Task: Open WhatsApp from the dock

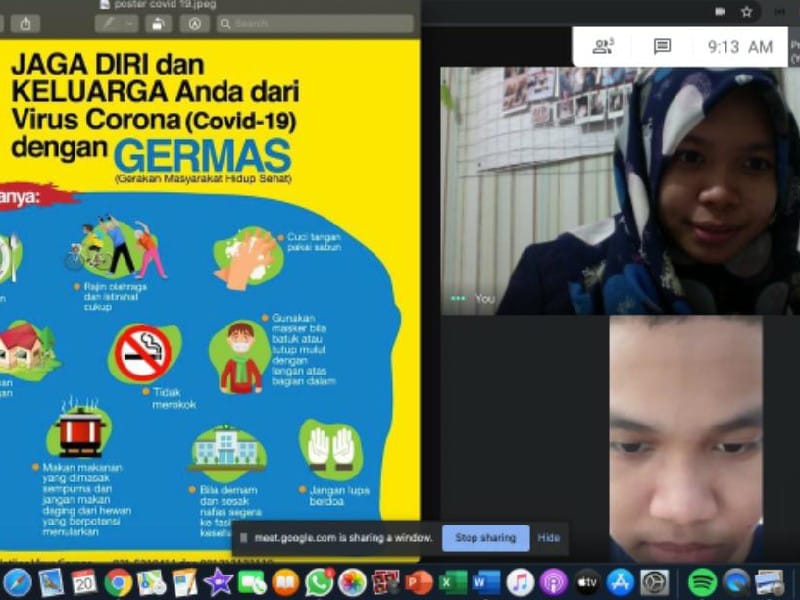Action: (319, 582)
